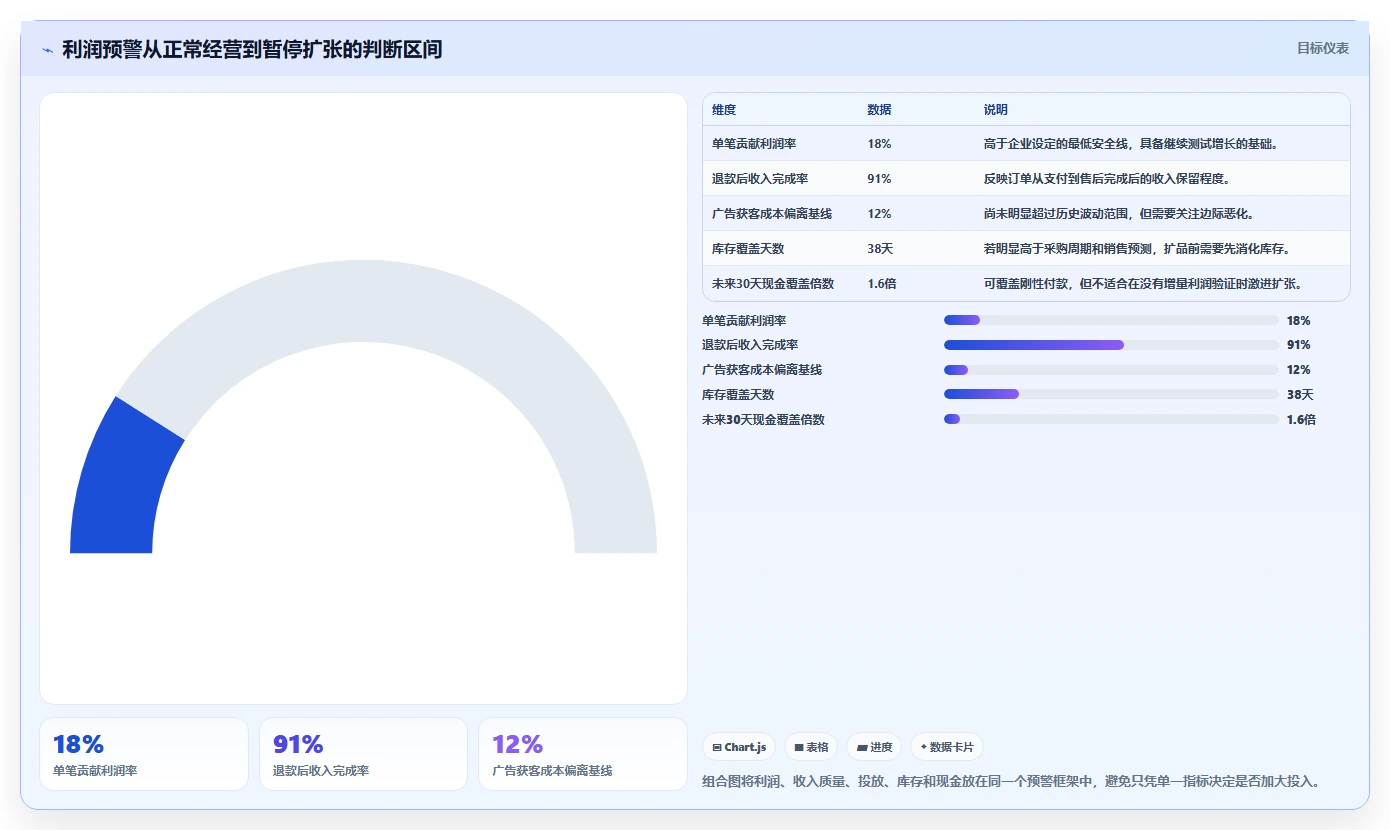
Task: Open the 12% 广告获客成本偏离基线 data card
Action: click(583, 754)
